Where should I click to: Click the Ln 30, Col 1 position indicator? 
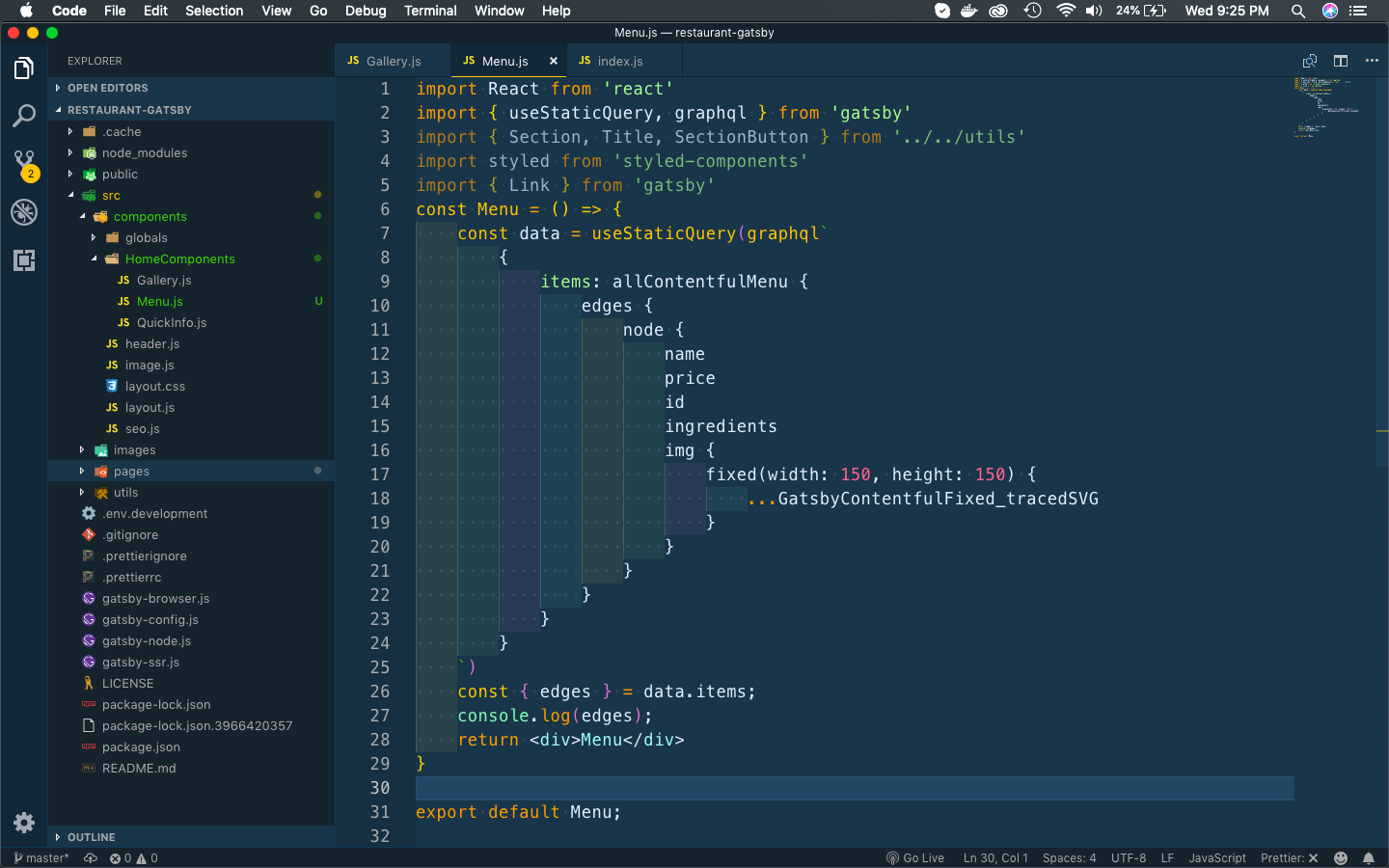[995, 858]
